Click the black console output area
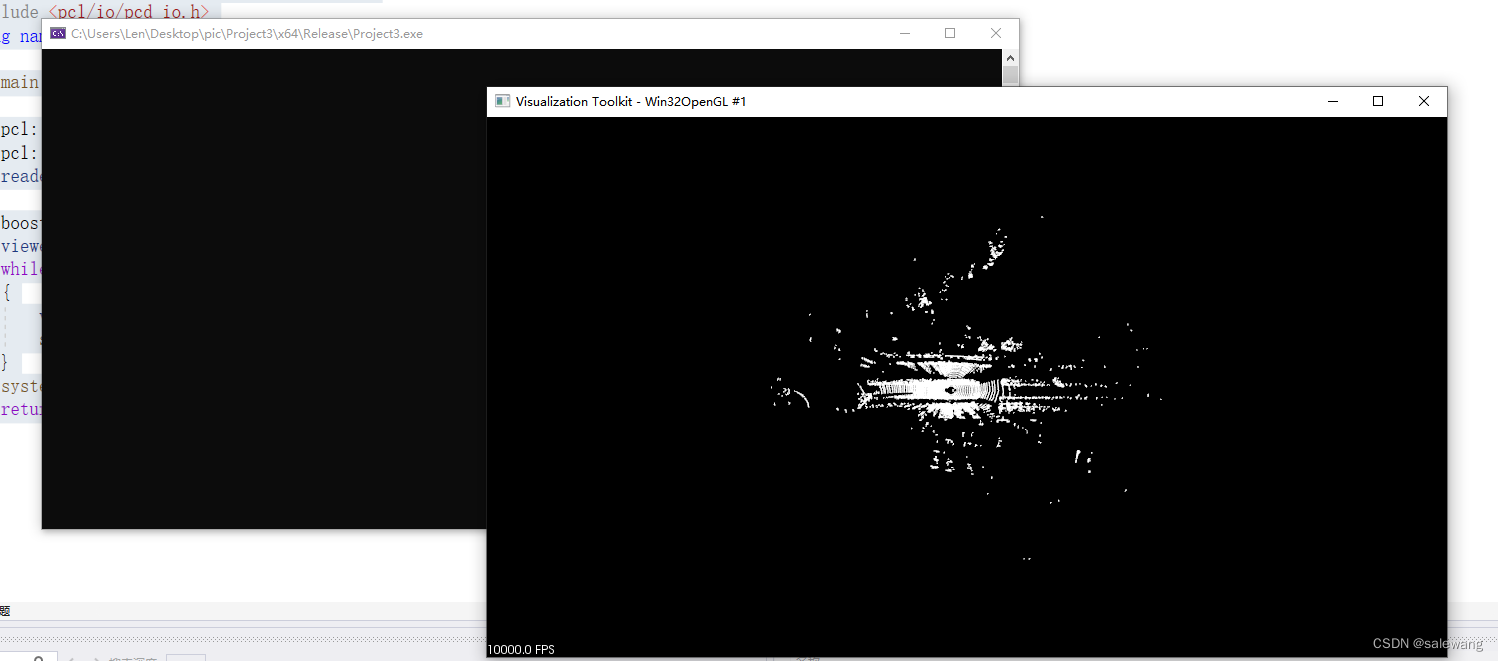Viewport: 1498px width, 661px height. [x=264, y=288]
